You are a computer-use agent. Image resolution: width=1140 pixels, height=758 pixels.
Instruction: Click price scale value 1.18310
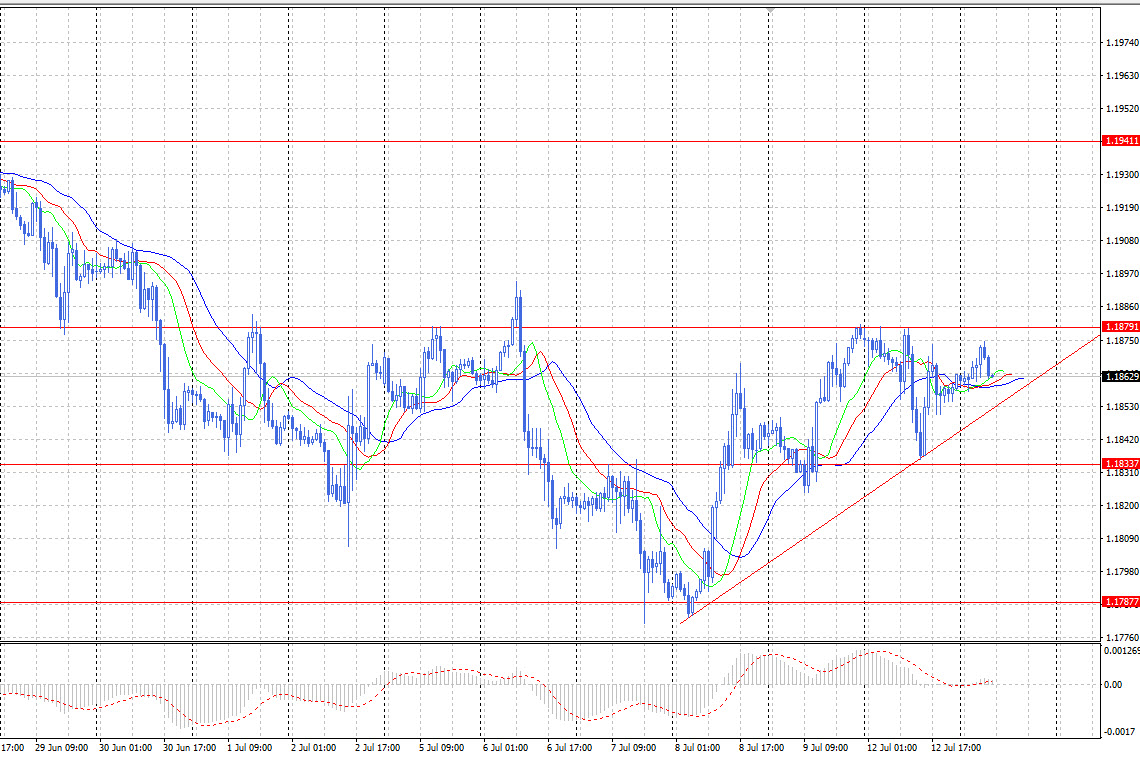[x=1122, y=473]
